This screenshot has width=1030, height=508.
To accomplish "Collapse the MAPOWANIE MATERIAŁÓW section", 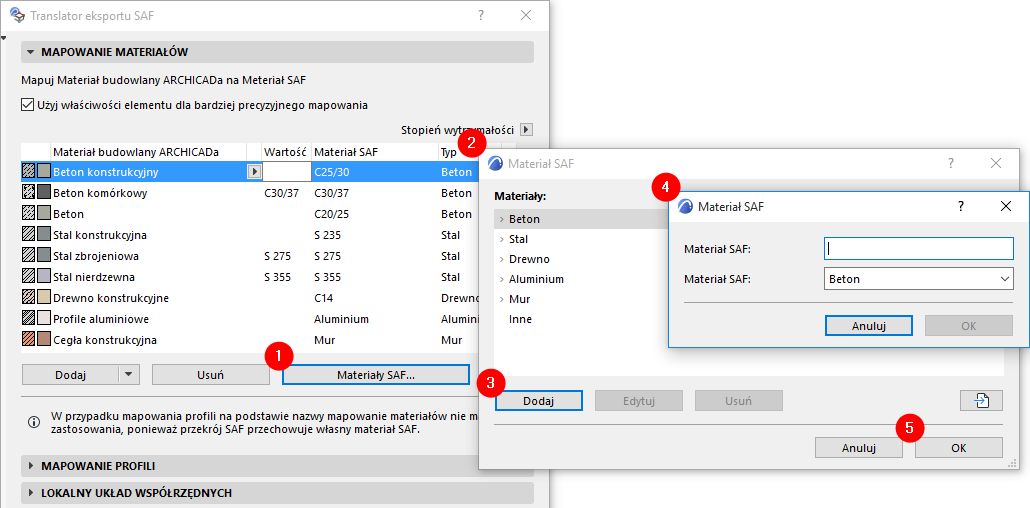I will coord(30,52).
